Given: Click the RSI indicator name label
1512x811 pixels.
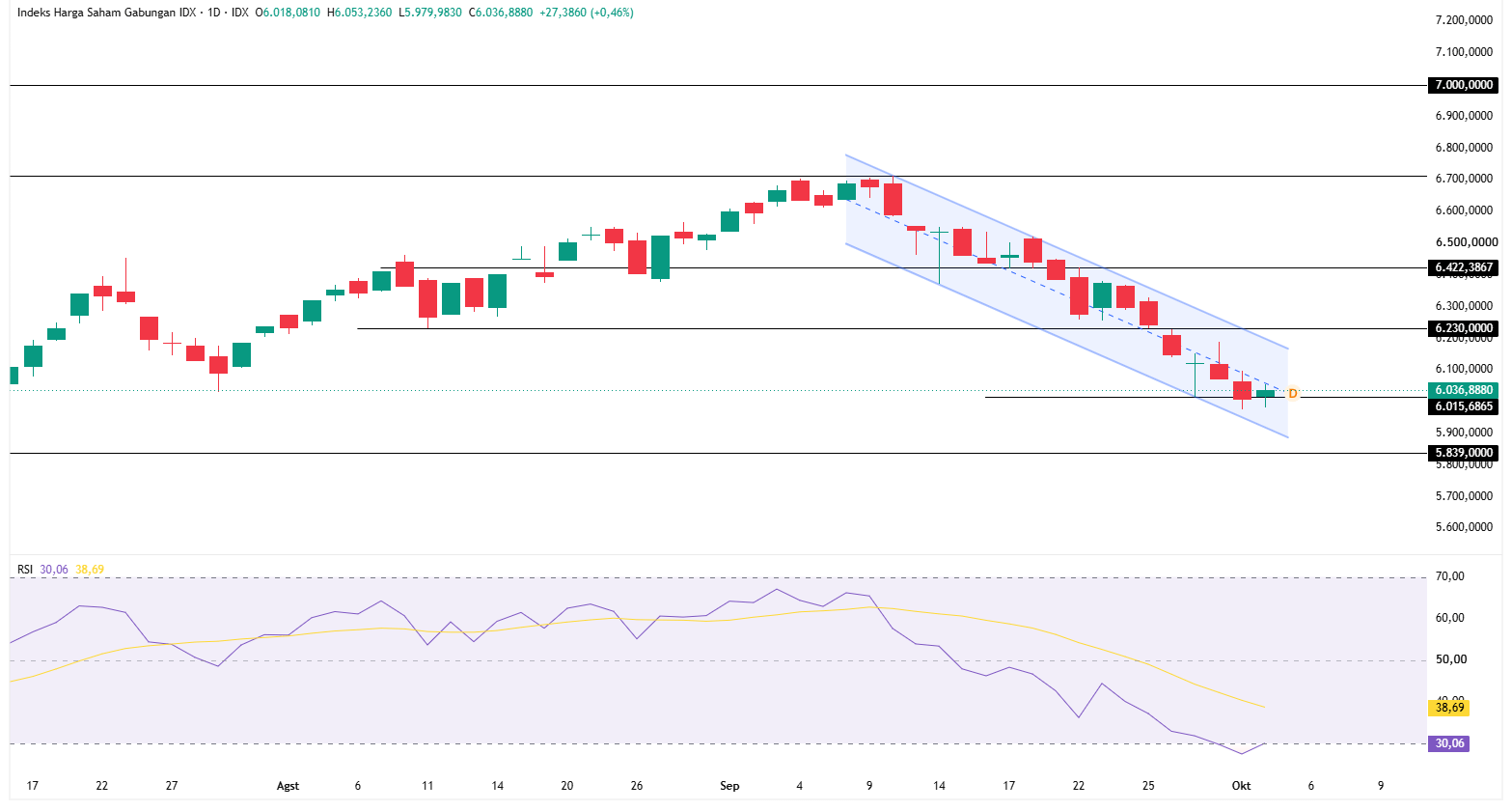Looking at the screenshot, I should coord(25,570).
